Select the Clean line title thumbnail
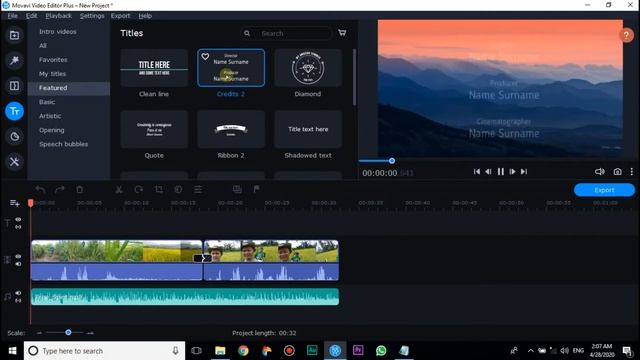 tap(154, 68)
